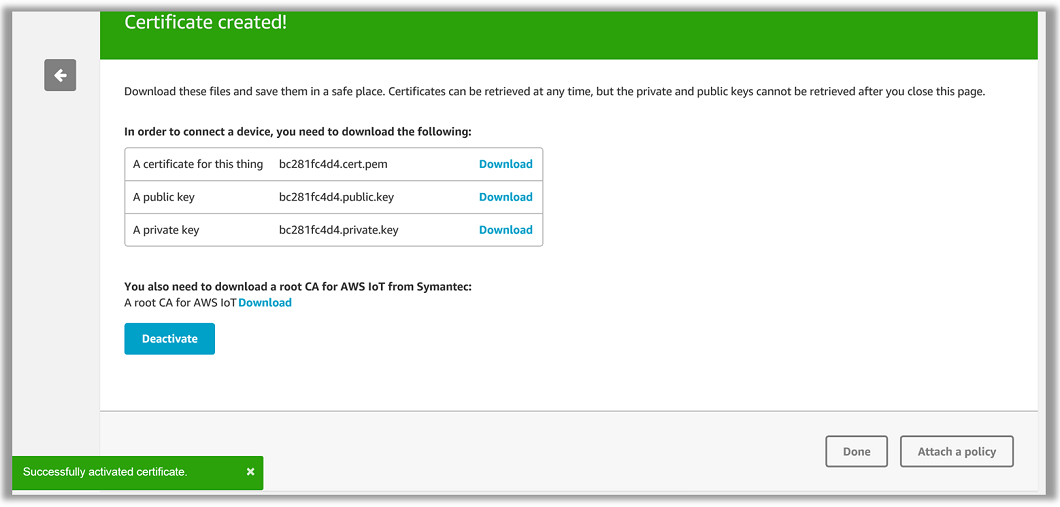
Task: Select the bc281fc4d4.private.key file name
Action: 338,230
